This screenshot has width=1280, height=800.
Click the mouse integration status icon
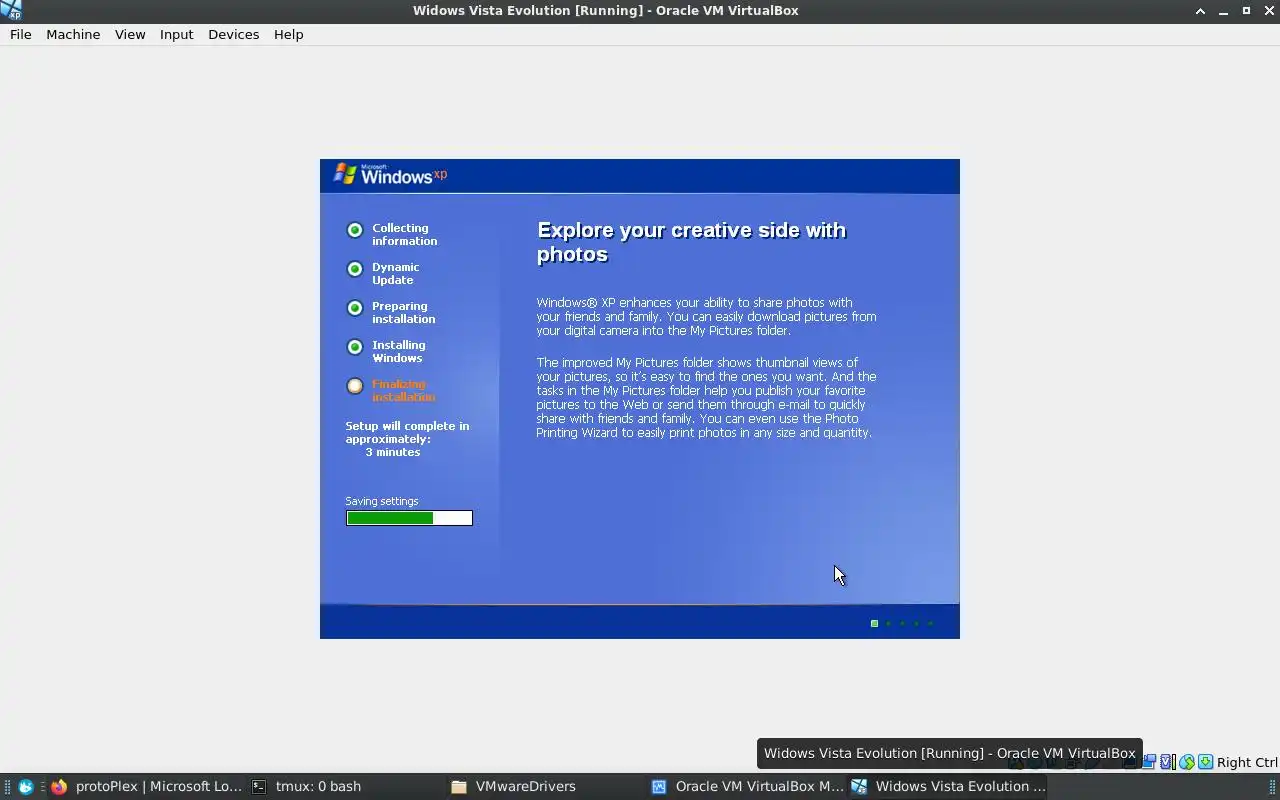point(1187,762)
